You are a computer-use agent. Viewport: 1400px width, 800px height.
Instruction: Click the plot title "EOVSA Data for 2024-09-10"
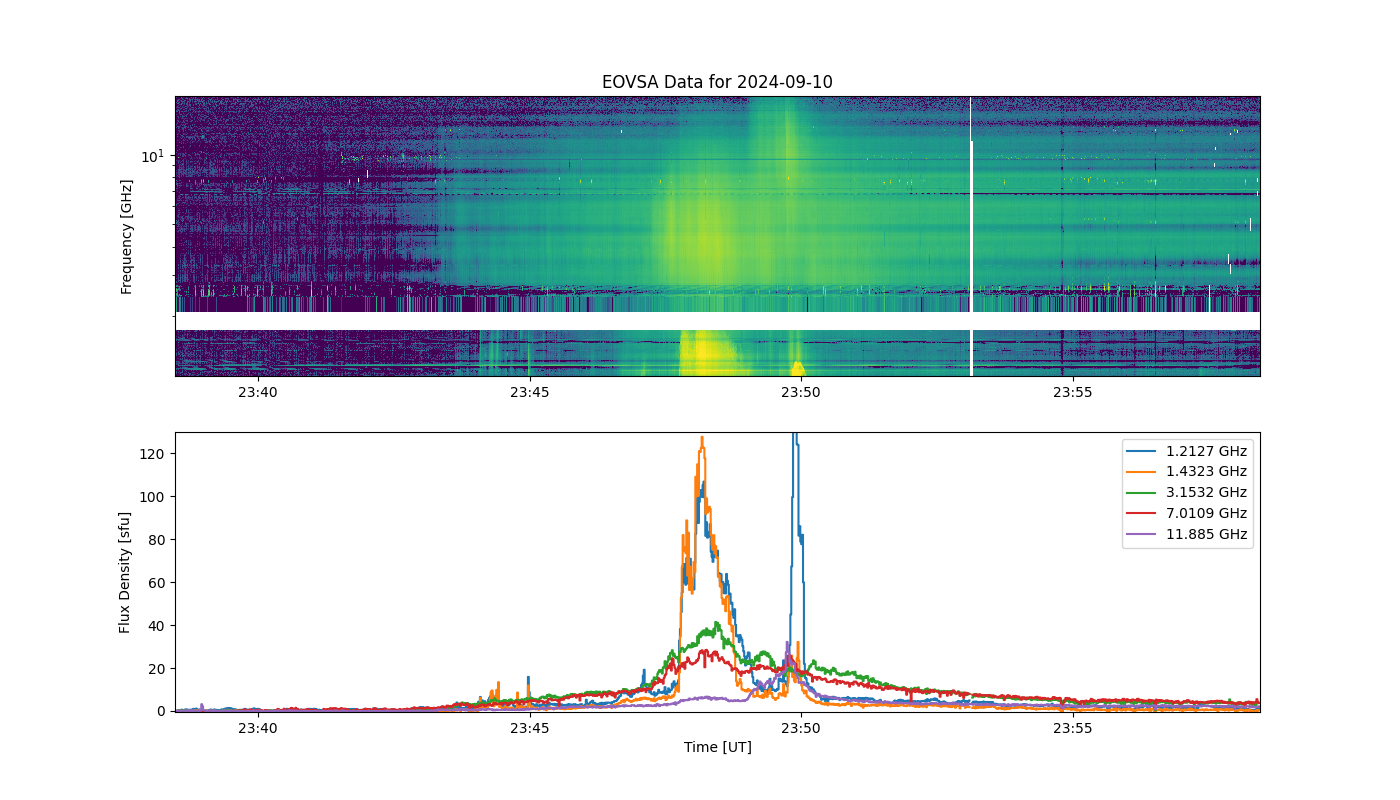(x=717, y=82)
